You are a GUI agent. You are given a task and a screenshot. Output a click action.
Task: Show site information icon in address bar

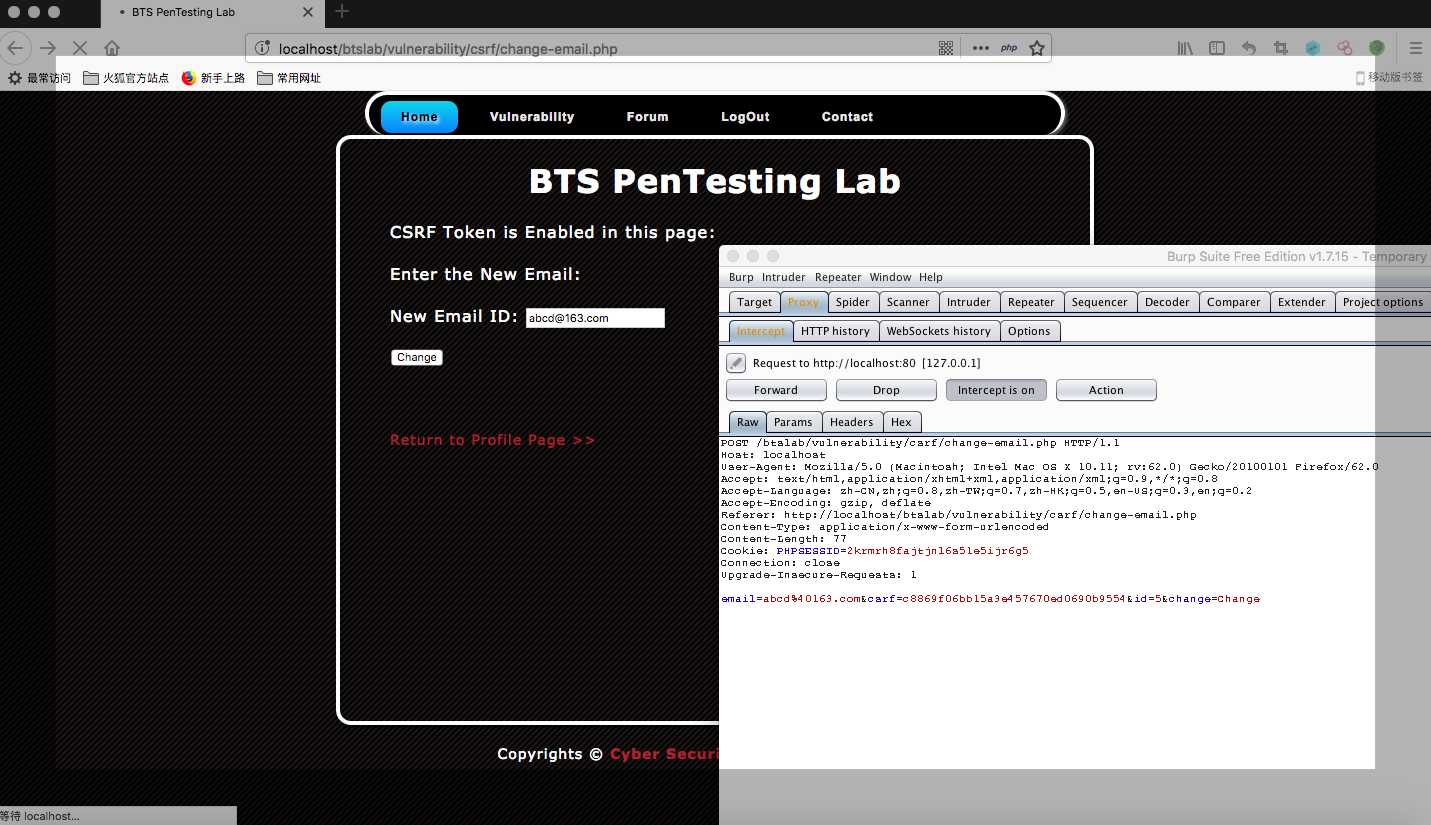tap(262, 48)
